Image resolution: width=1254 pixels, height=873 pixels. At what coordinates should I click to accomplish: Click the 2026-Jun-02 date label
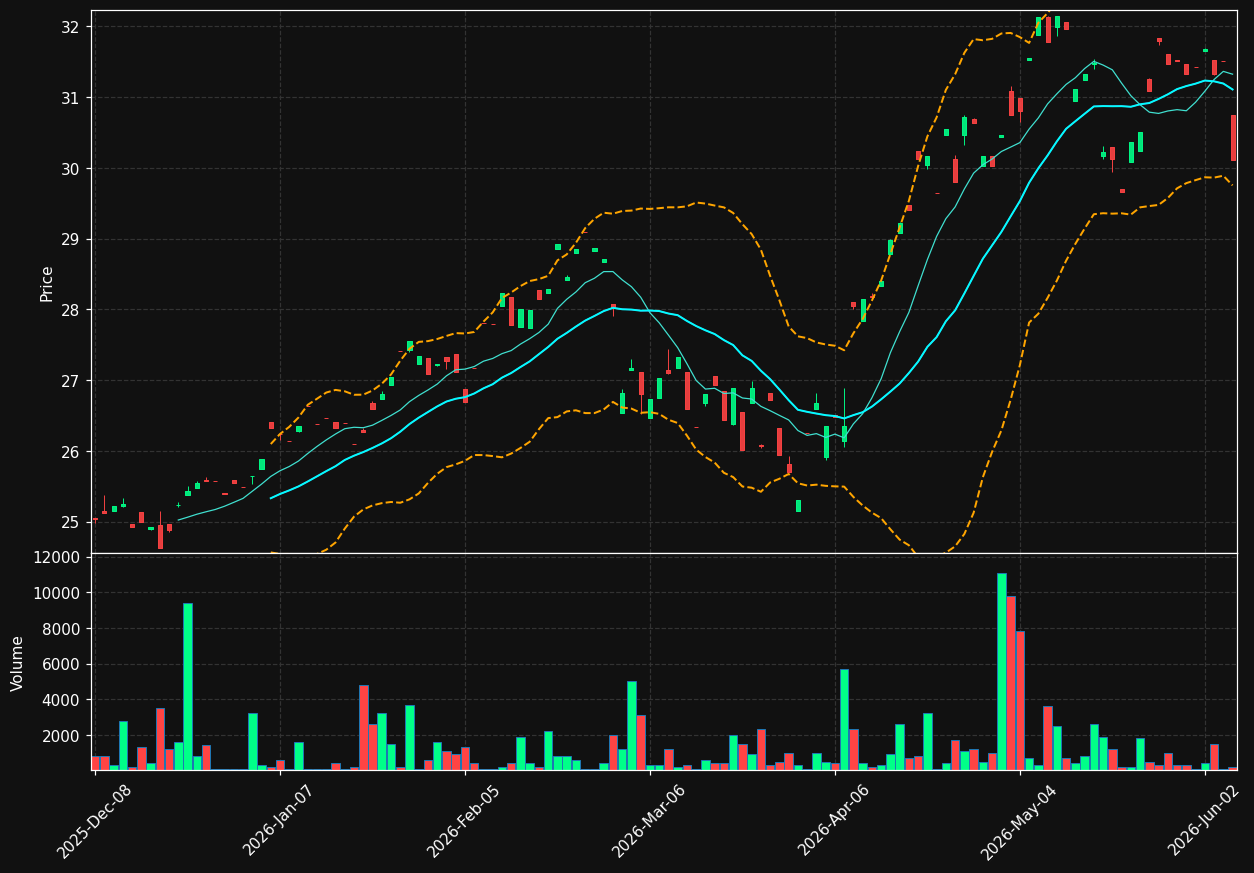[1205, 820]
